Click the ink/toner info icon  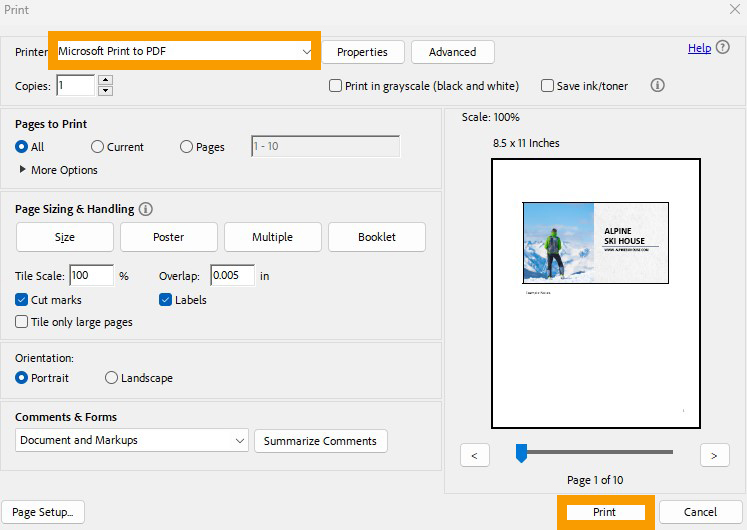pyautogui.click(x=657, y=86)
